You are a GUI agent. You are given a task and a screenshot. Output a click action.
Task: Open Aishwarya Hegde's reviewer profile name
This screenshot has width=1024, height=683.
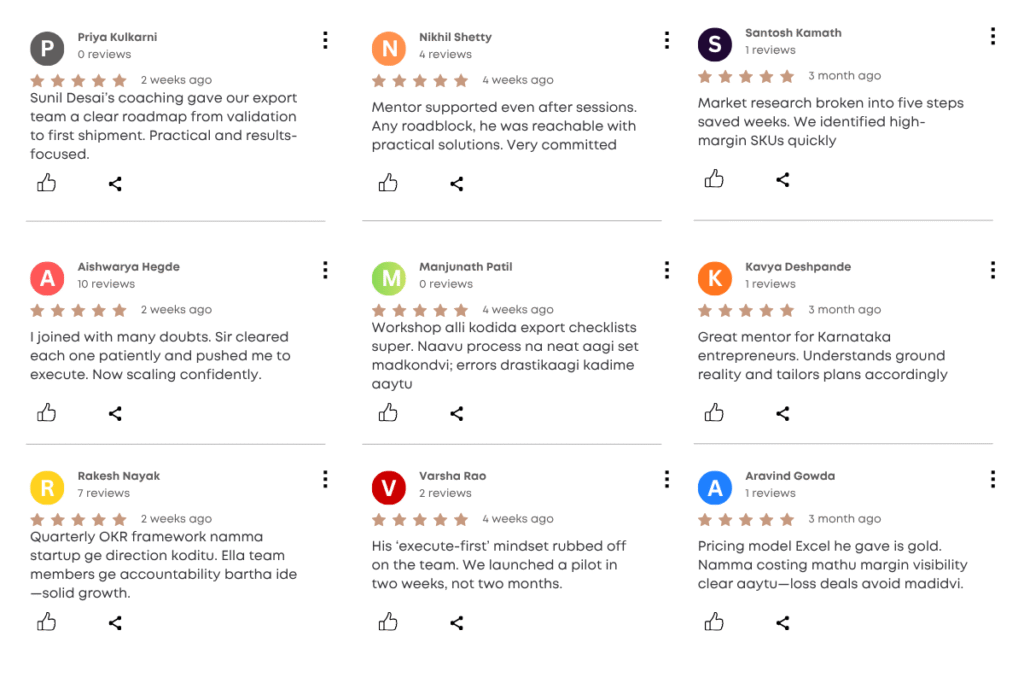point(128,267)
